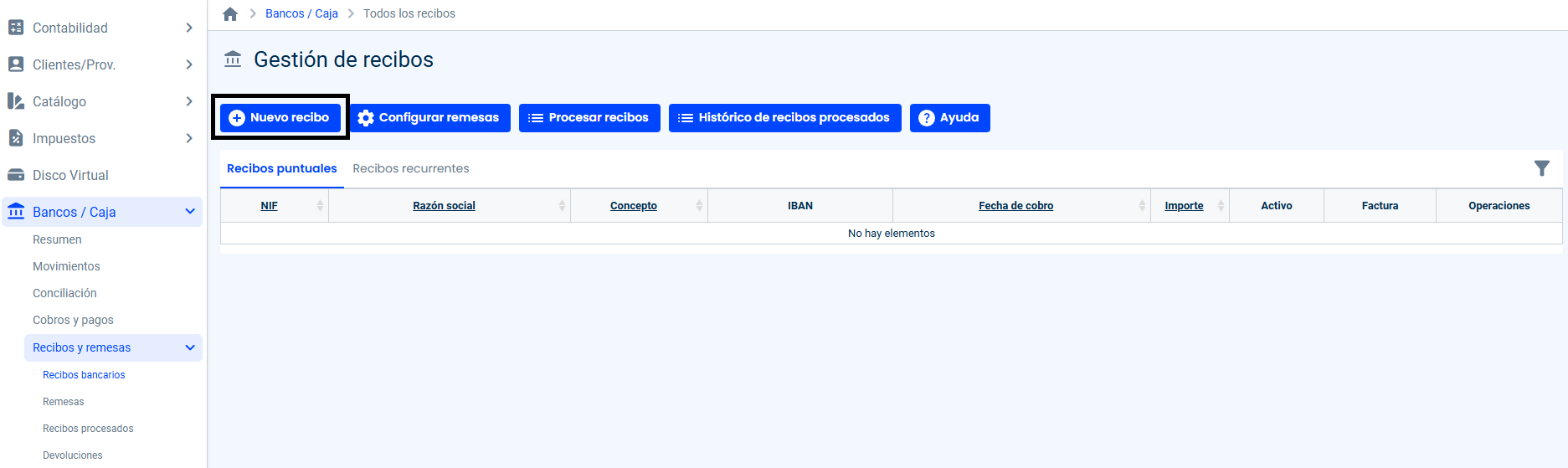Click Concepto column header text
1568x468 pixels.
(x=634, y=206)
